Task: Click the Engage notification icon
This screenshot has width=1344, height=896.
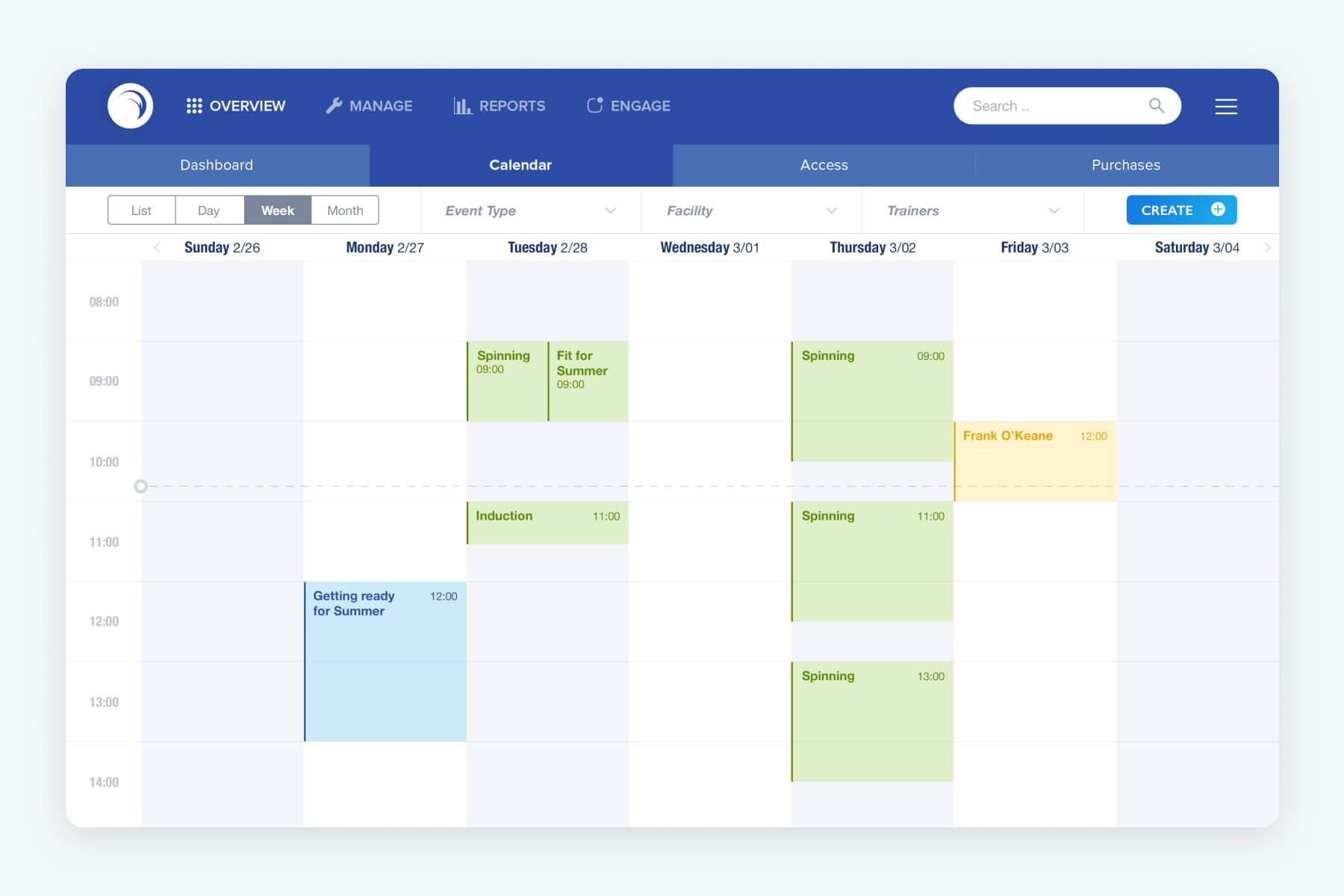Action: (595, 105)
